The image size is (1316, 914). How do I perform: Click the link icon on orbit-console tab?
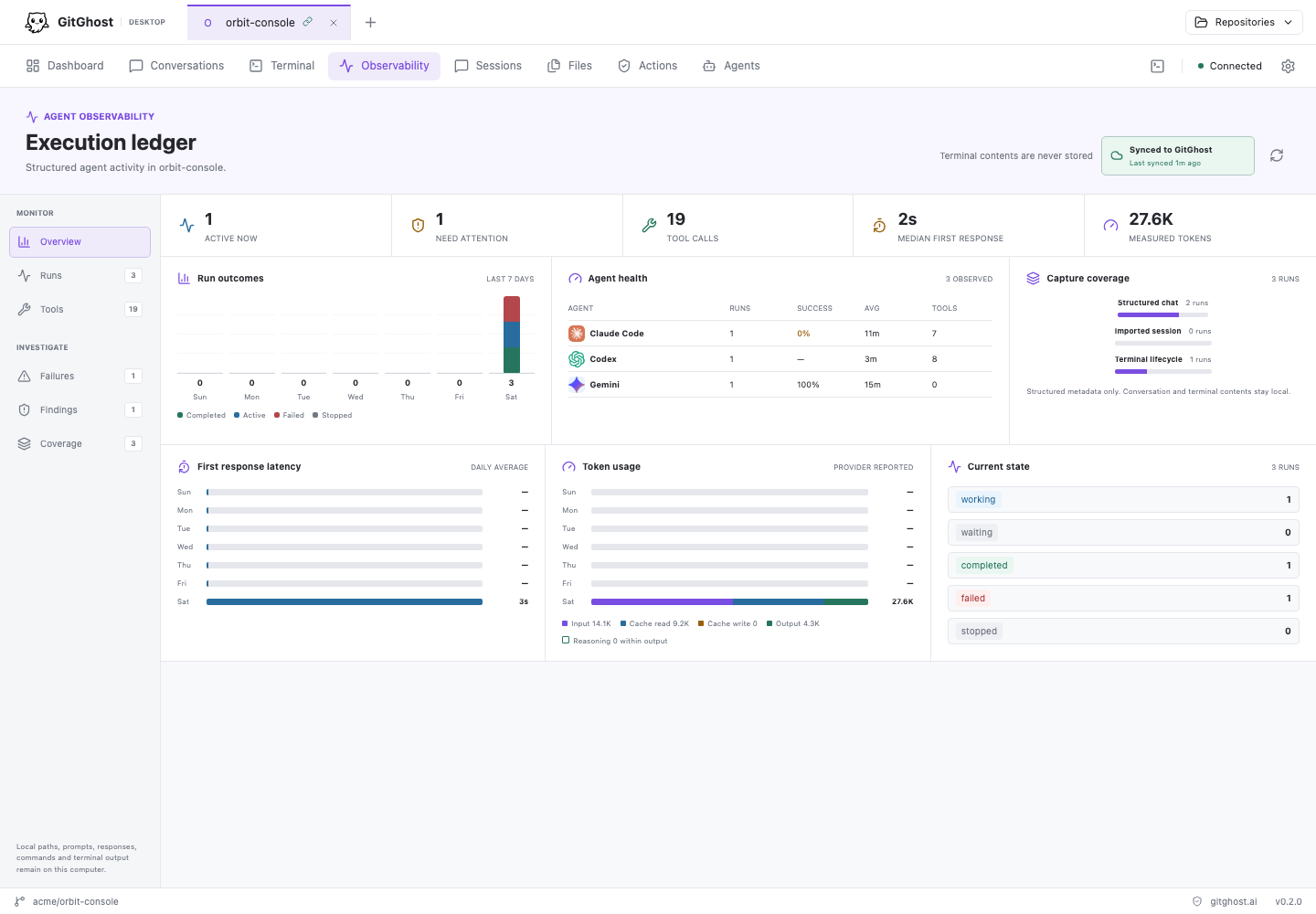pos(308,22)
